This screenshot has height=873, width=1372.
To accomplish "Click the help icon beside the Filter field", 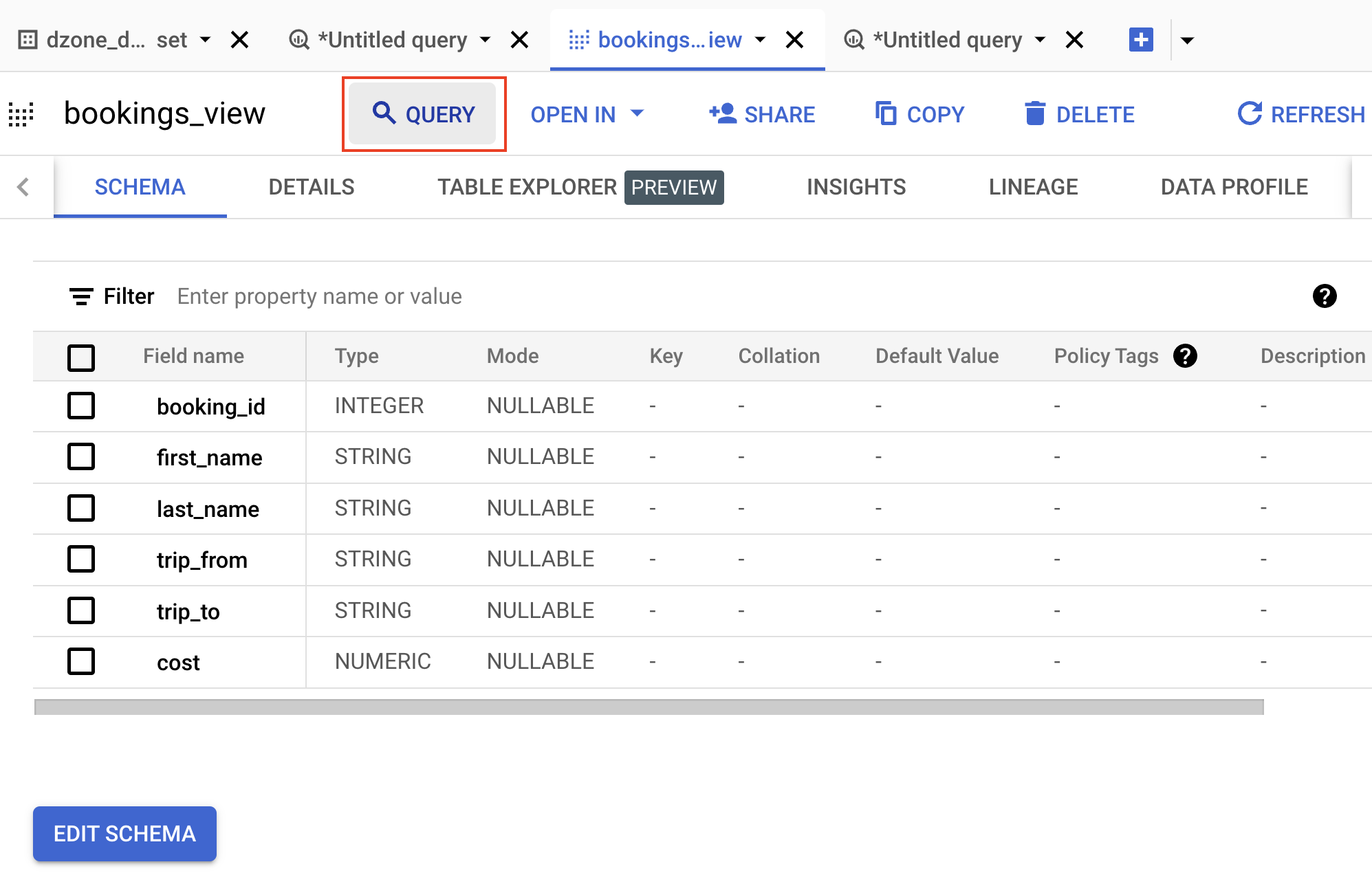I will [1325, 296].
